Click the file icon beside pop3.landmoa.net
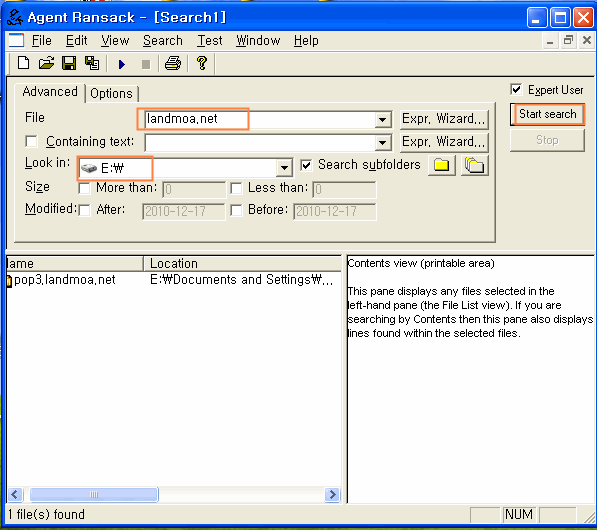597x530 pixels. click(9, 281)
